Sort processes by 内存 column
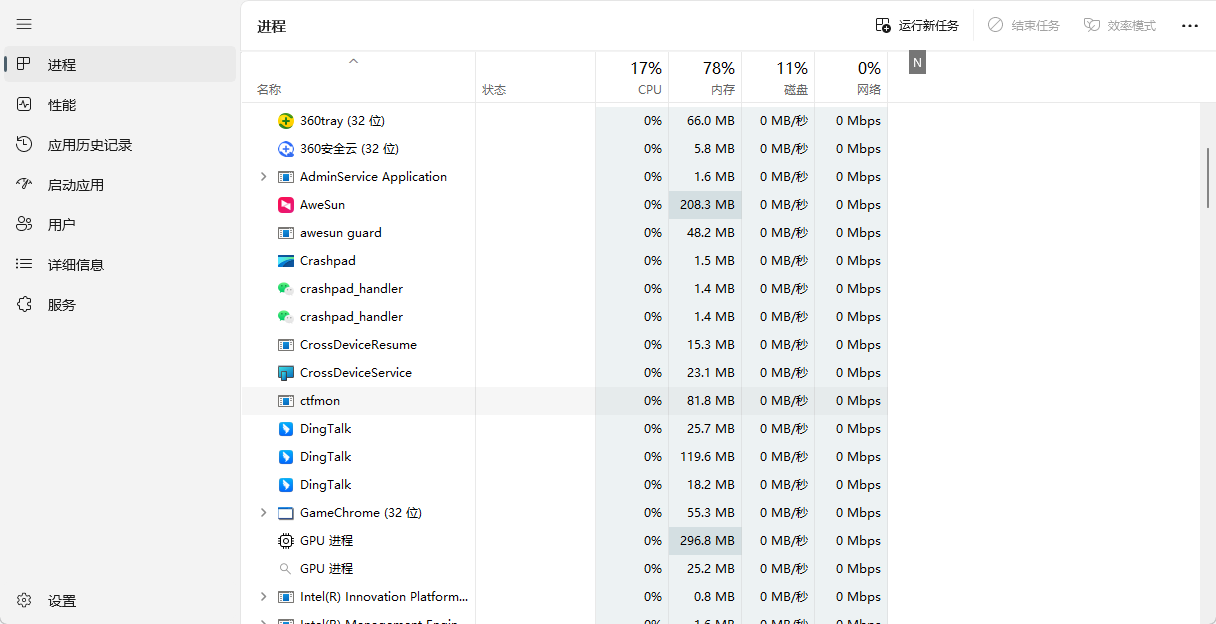The width and height of the screenshot is (1216, 624). tap(705, 78)
